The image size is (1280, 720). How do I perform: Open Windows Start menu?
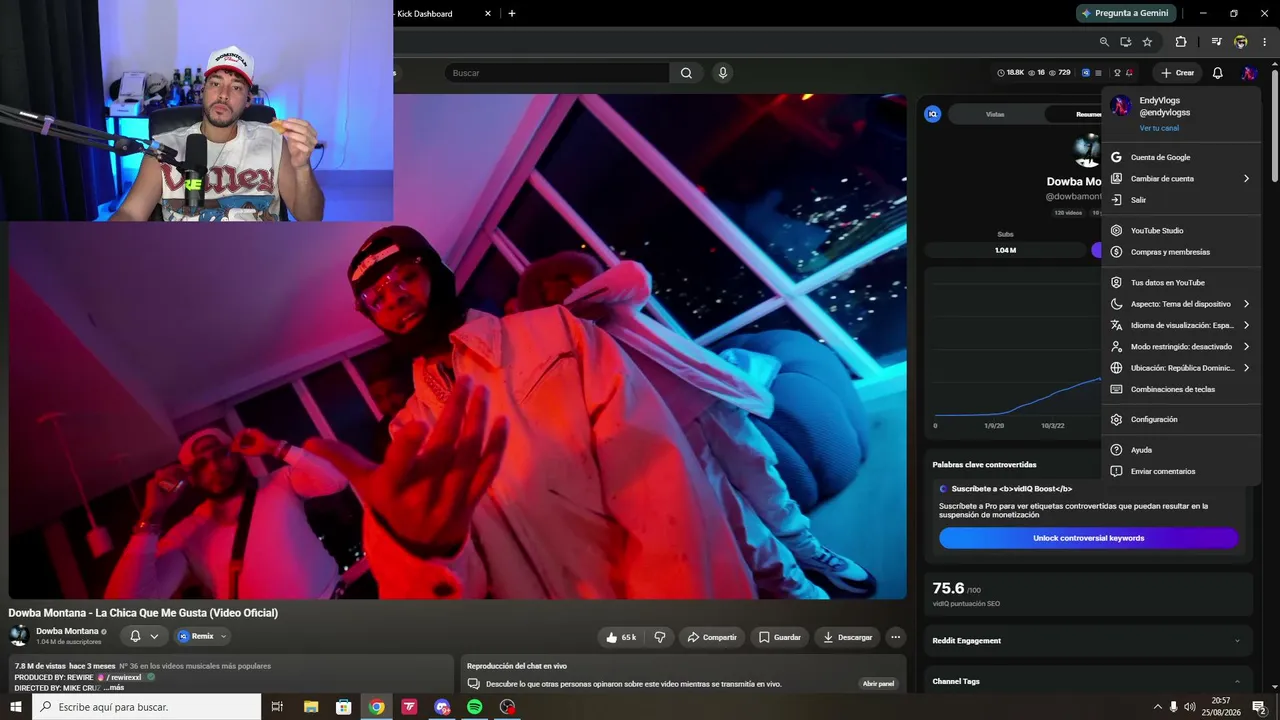coord(16,707)
